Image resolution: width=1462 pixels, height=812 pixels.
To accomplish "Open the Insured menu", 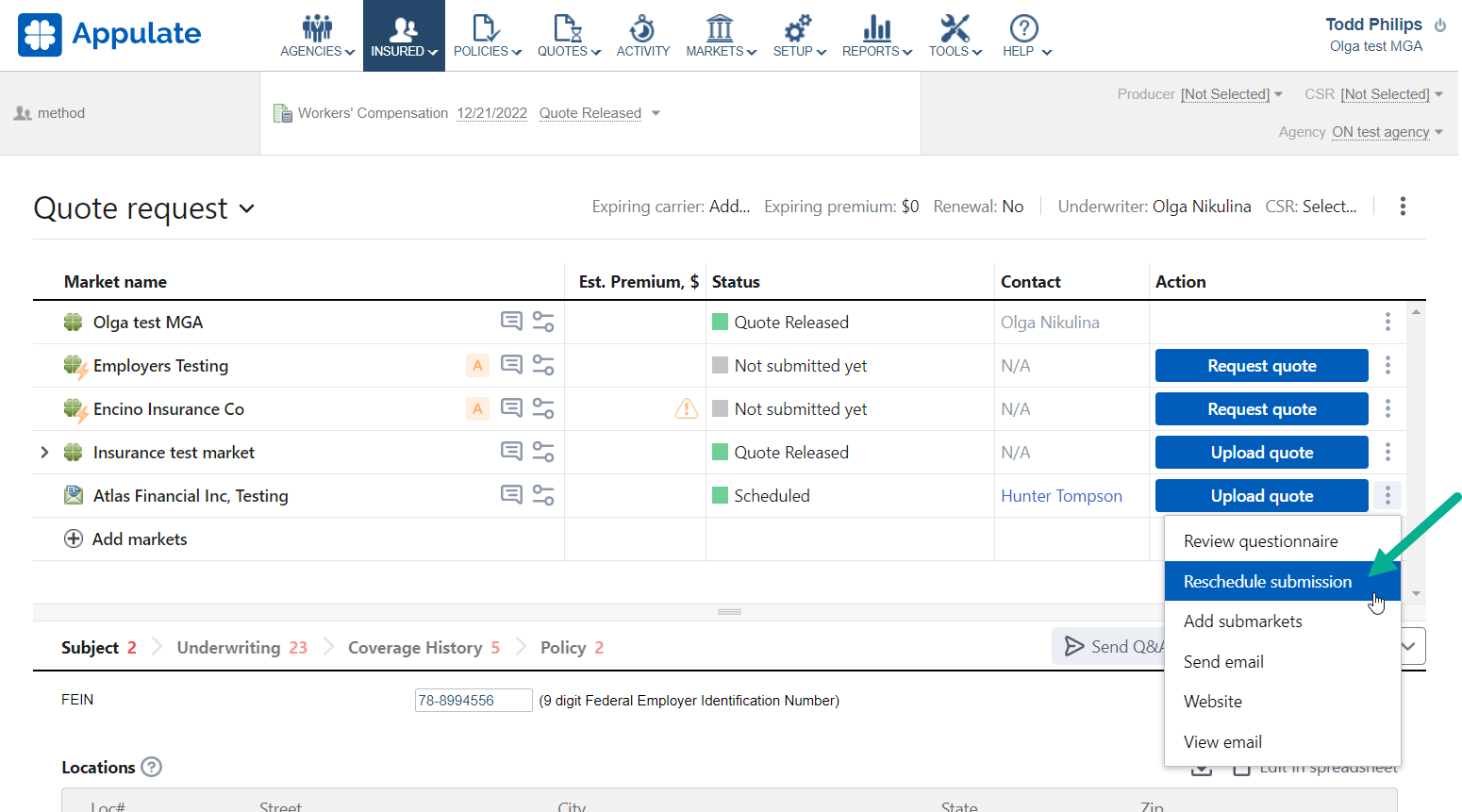I will click(404, 36).
